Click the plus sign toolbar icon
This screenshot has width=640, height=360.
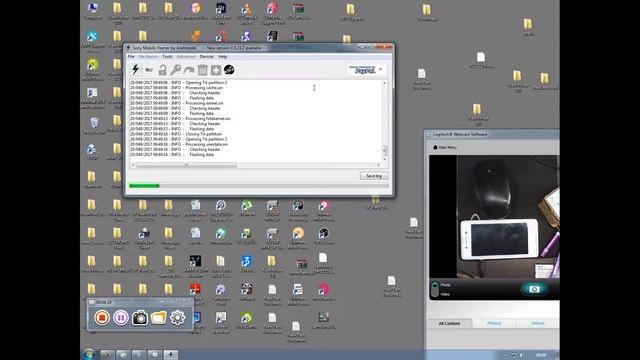coord(216,70)
